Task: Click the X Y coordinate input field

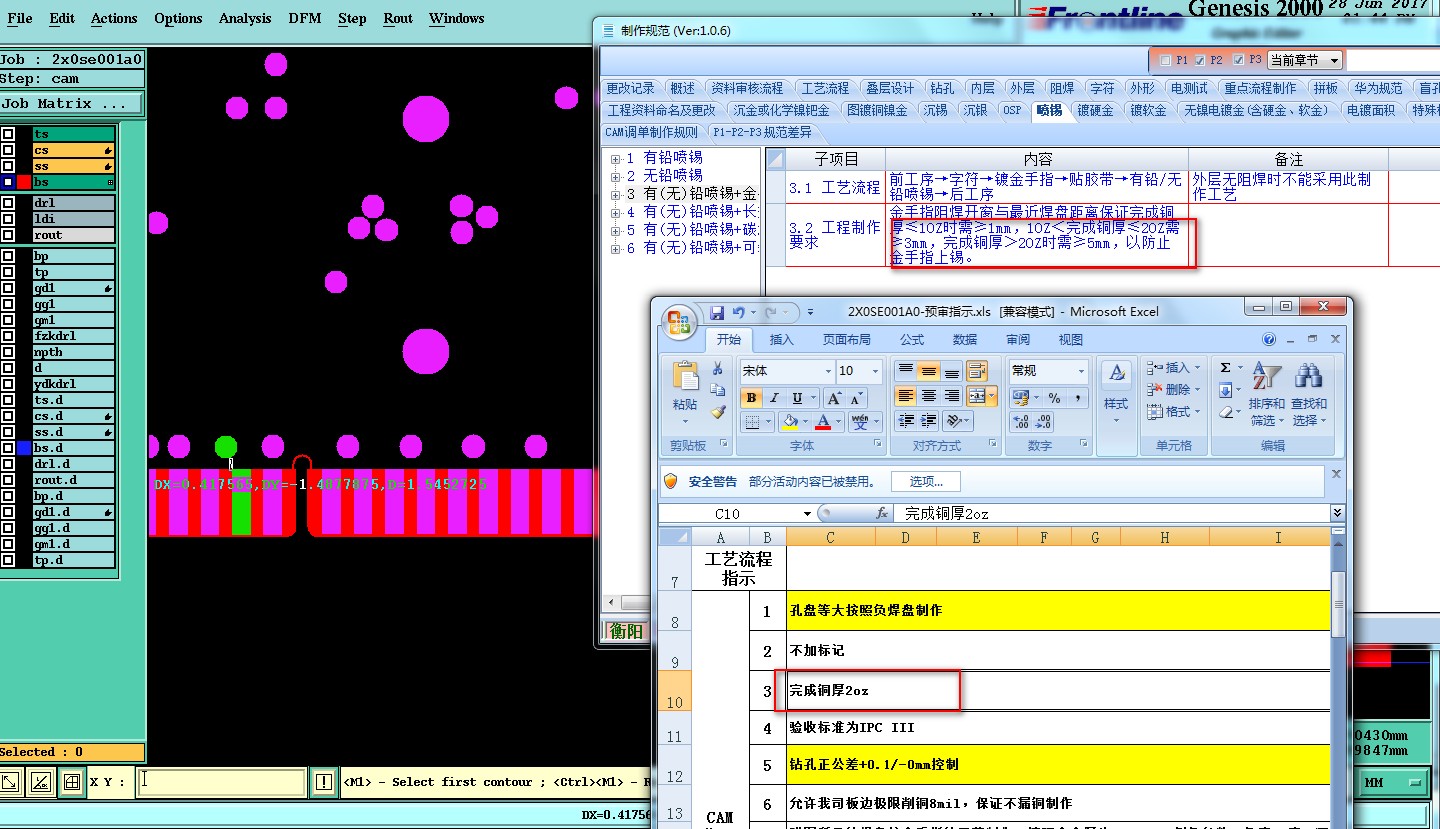Action: pyautogui.click(x=220, y=782)
